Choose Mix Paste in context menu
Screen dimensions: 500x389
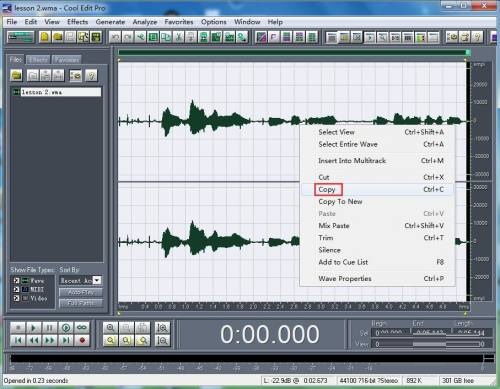(378, 226)
